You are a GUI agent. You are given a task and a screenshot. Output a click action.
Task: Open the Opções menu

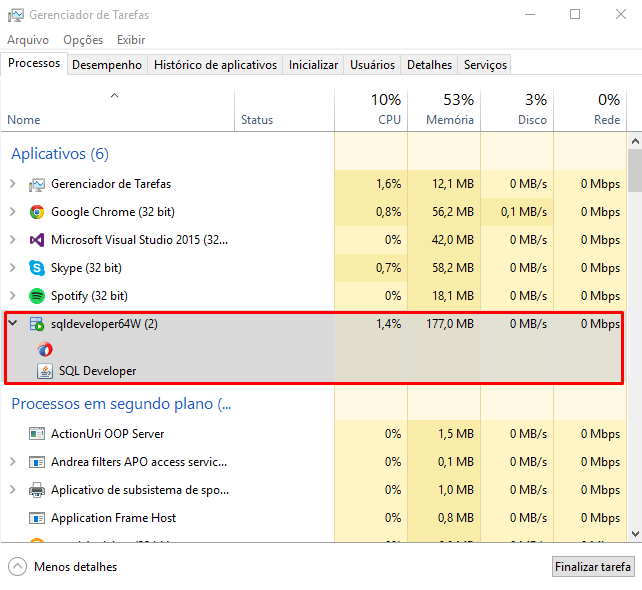pos(83,40)
